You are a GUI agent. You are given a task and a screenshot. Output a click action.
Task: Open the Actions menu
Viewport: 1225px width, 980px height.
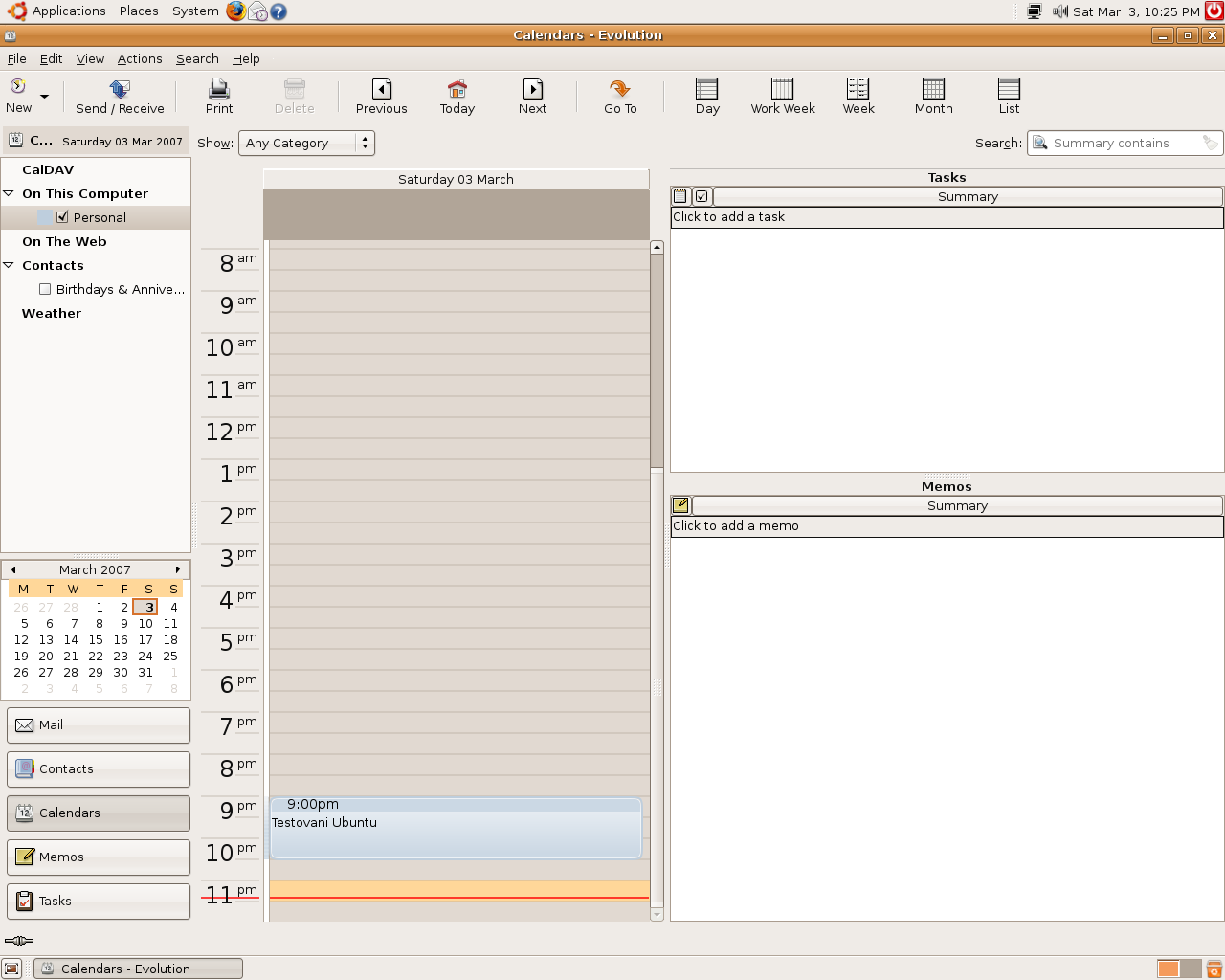point(140,58)
